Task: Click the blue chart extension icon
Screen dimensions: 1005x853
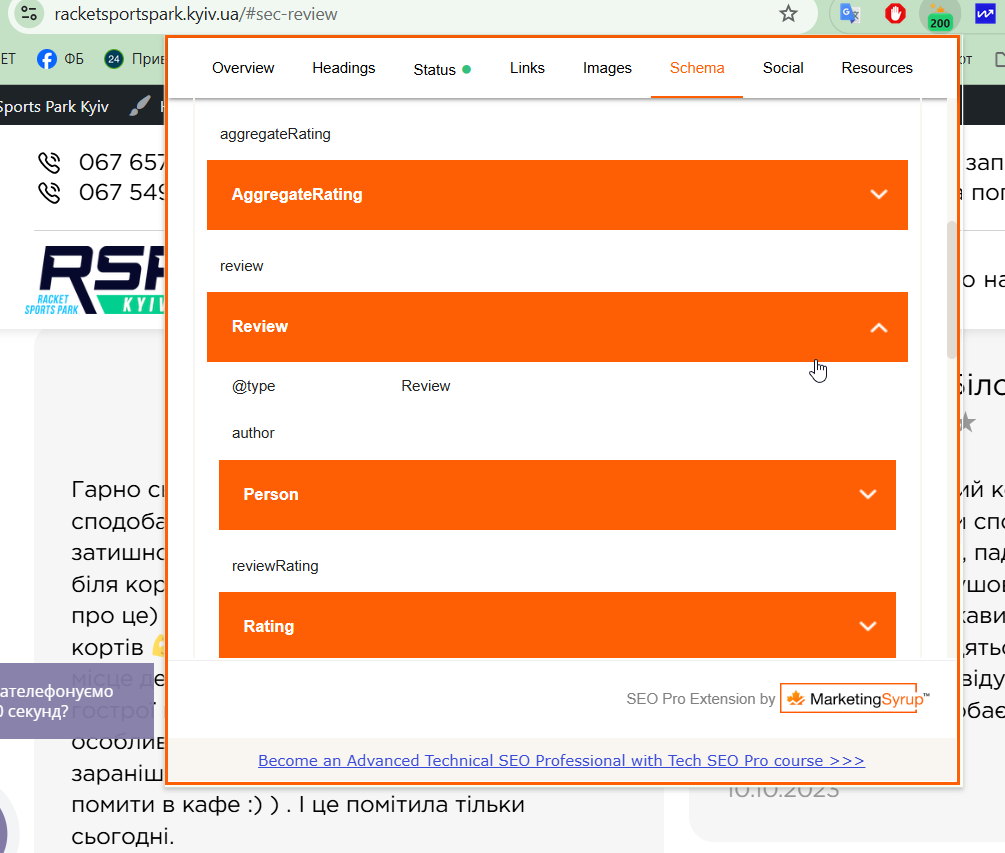Action: point(984,13)
